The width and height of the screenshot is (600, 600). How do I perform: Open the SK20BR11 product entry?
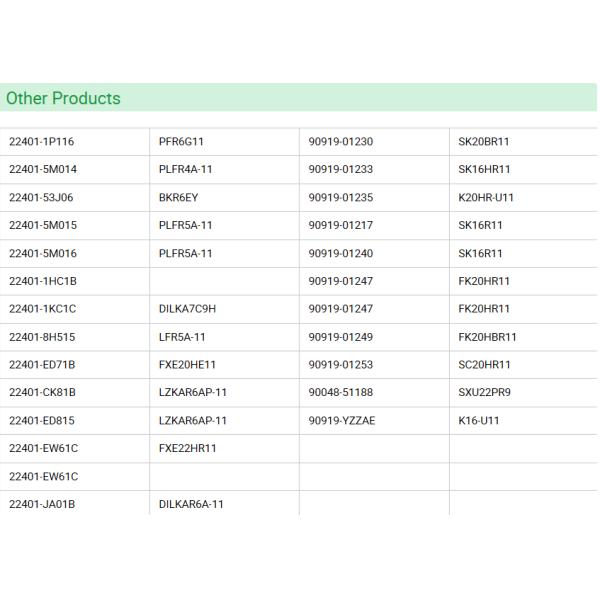[484, 142]
